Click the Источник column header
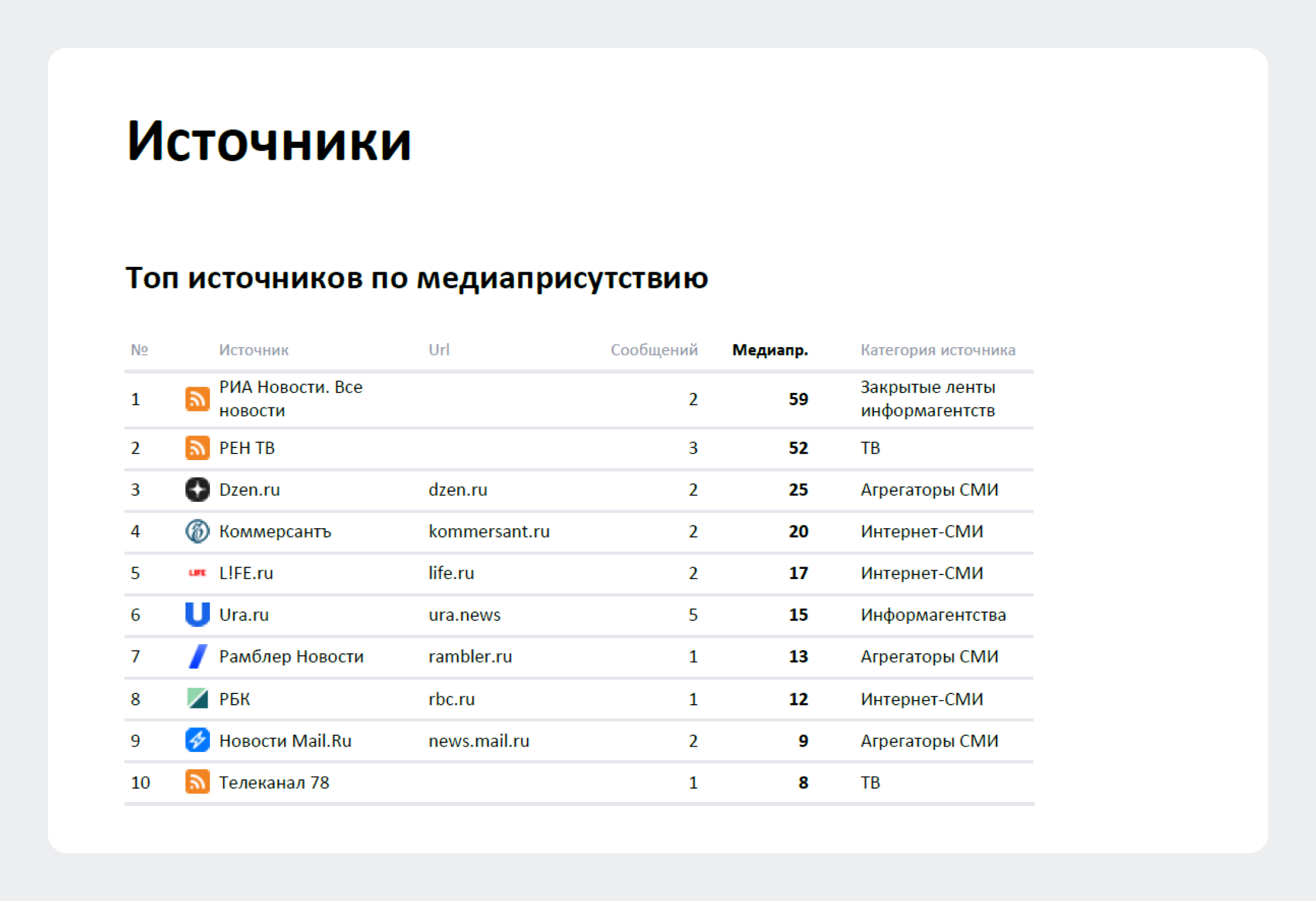 [254, 350]
